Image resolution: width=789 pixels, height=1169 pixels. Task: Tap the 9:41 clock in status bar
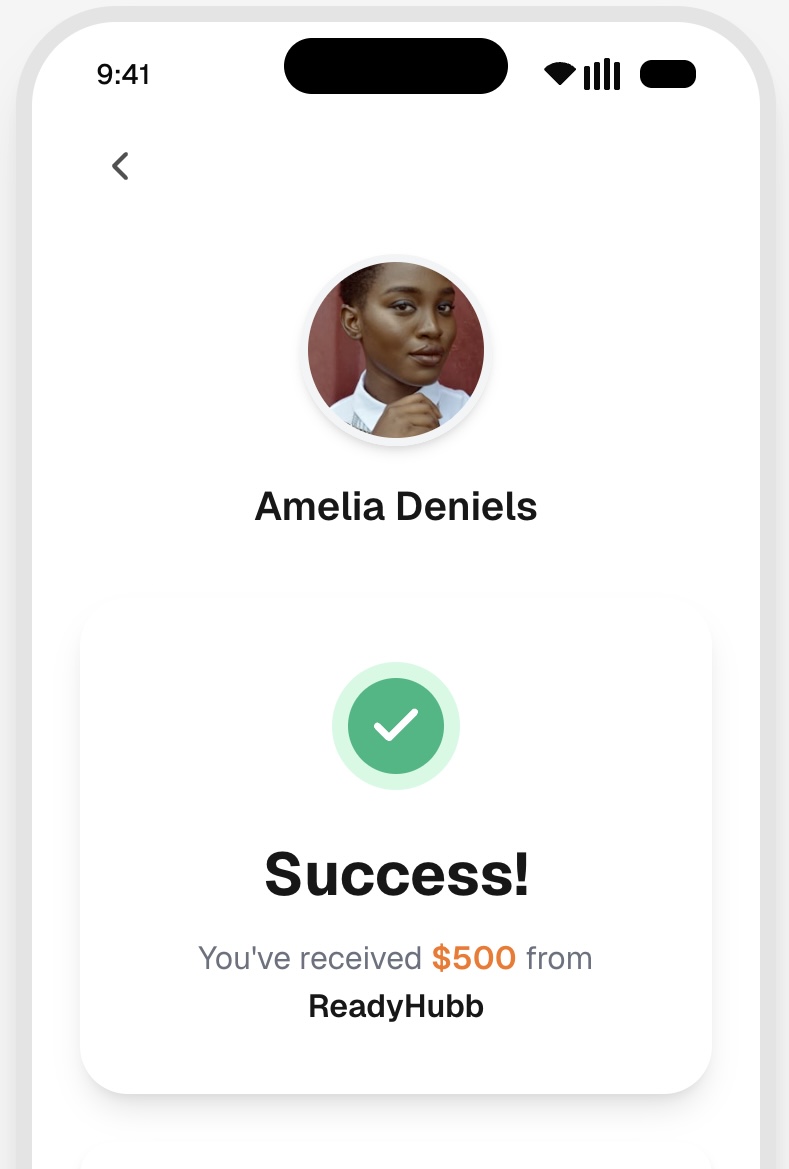click(x=123, y=74)
